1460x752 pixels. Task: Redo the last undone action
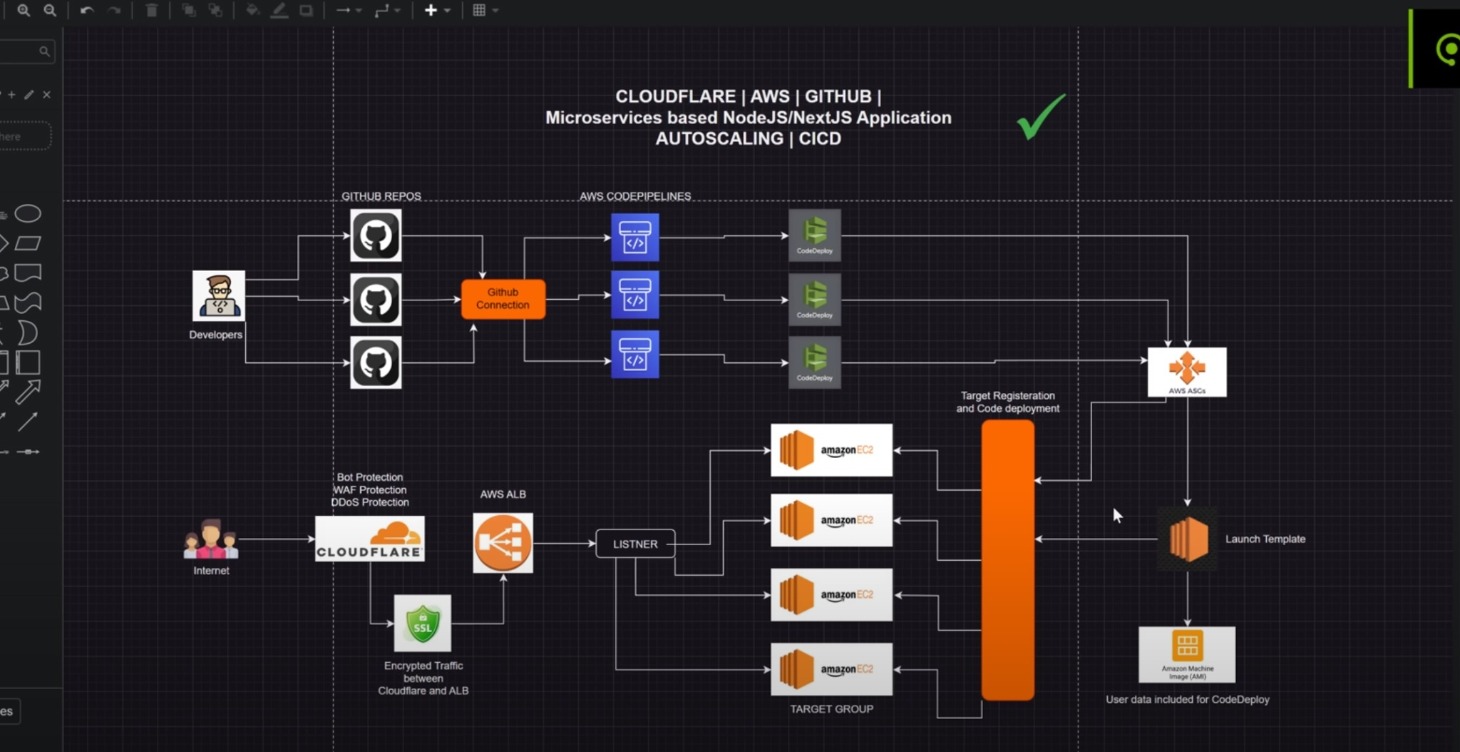pyautogui.click(x=114, y=10)
